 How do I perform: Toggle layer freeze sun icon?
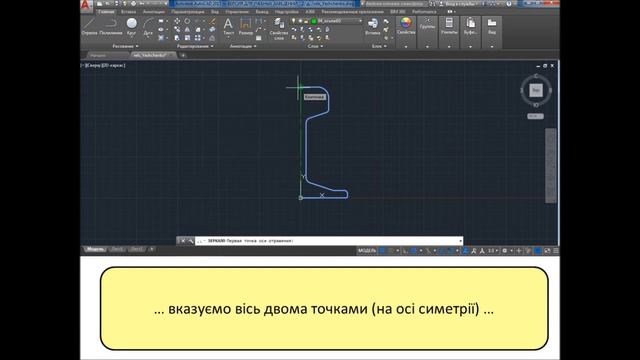[x=300, y=21]
